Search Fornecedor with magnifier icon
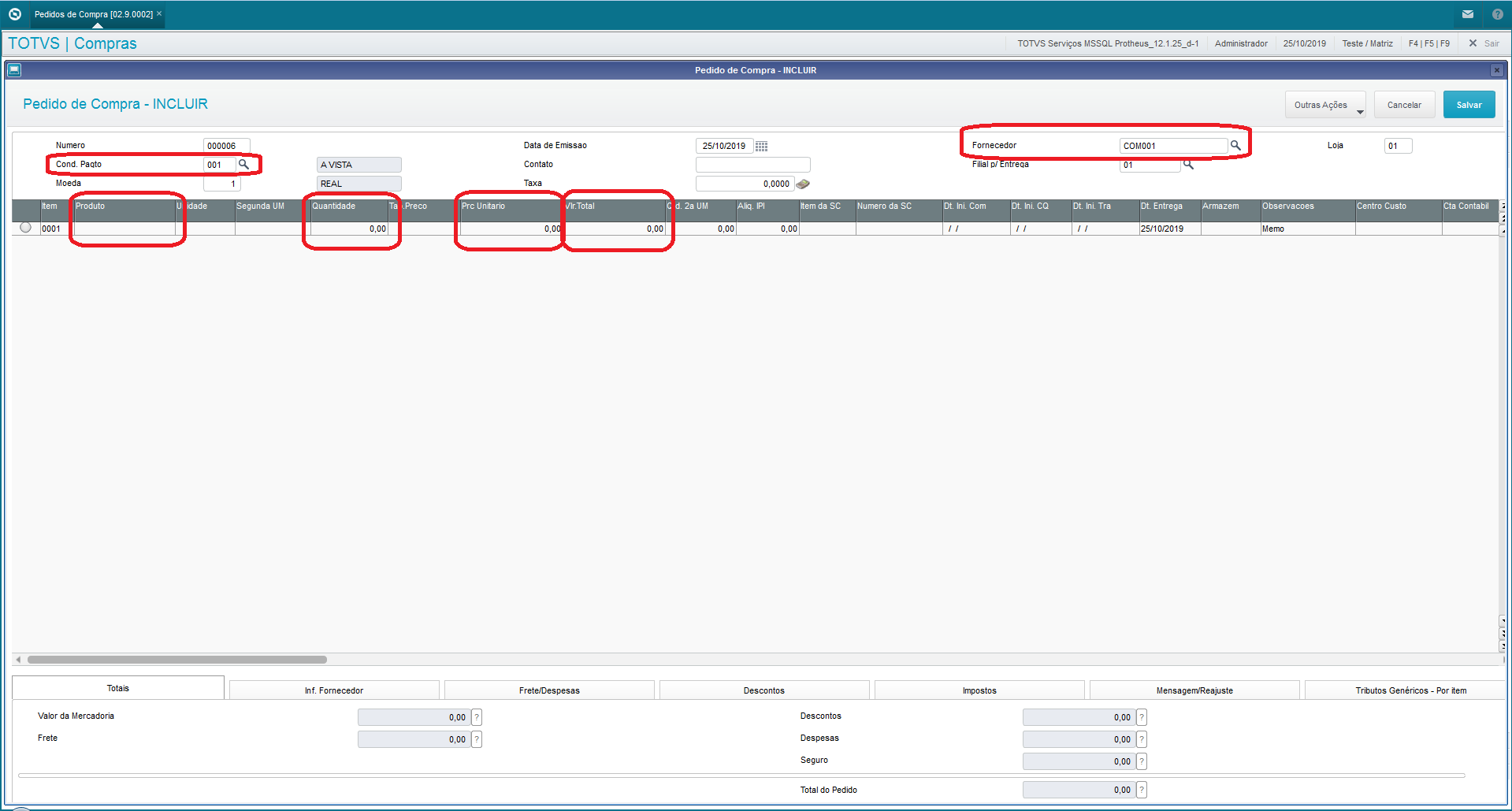This screenshot has width=1512, height=811. point(1235,146)
